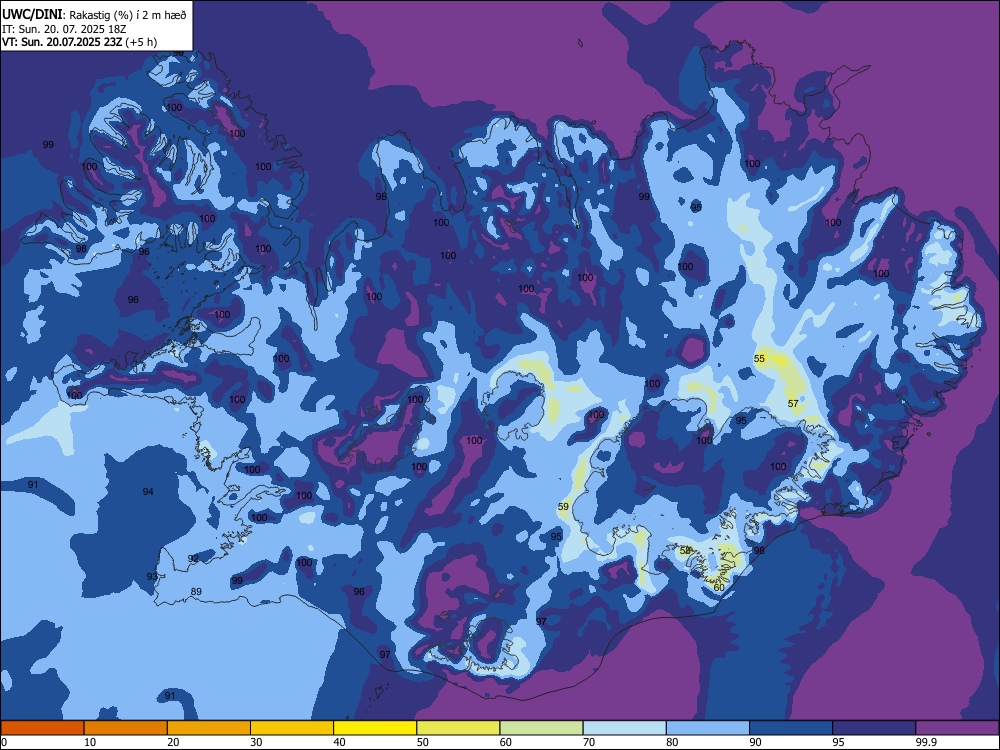Click the '93' humidity value on the map
The image size is (1000, 750).
pyautogui.click(x=152, y=576)
